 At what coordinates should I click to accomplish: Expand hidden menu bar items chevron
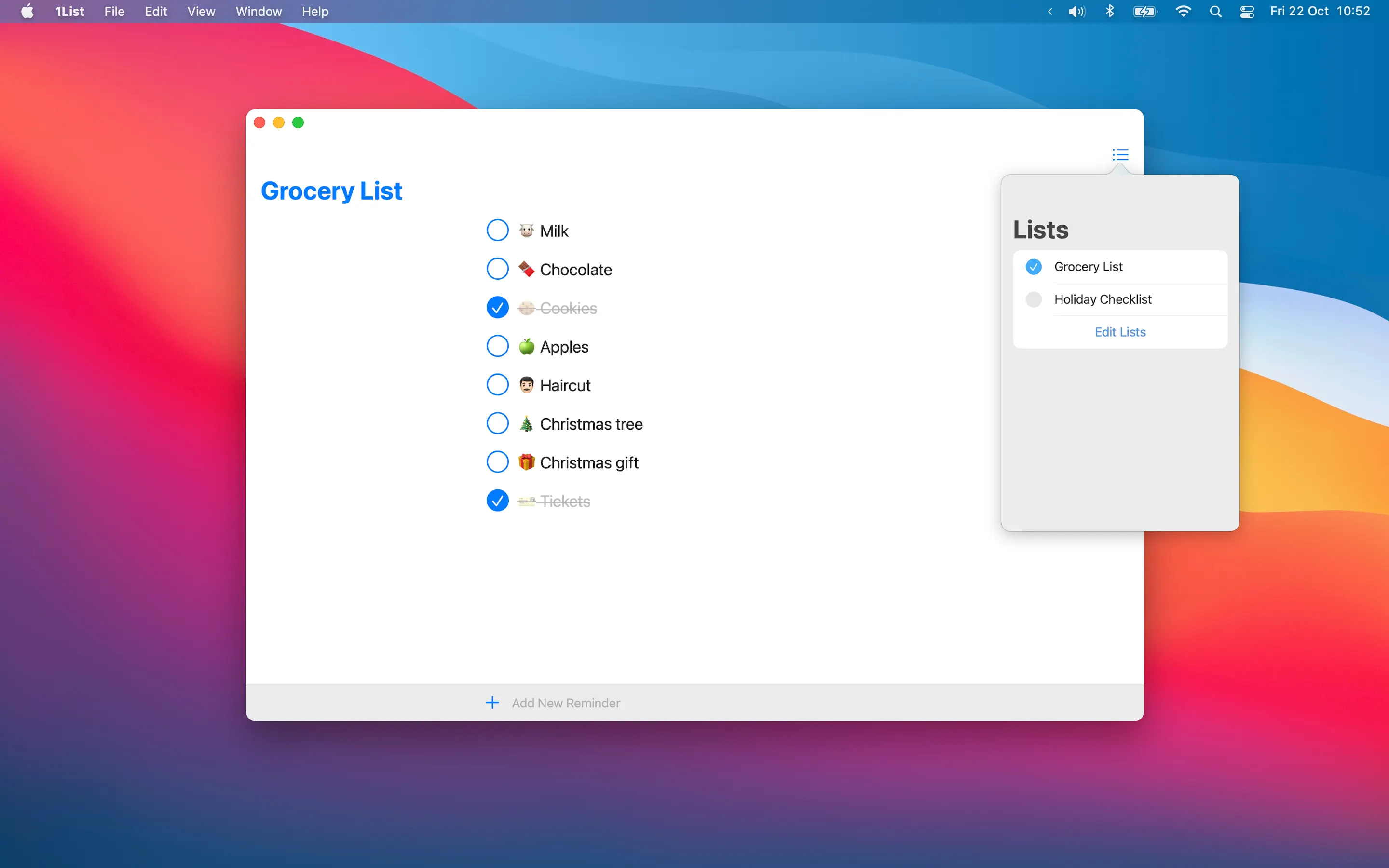[1050, 12]
